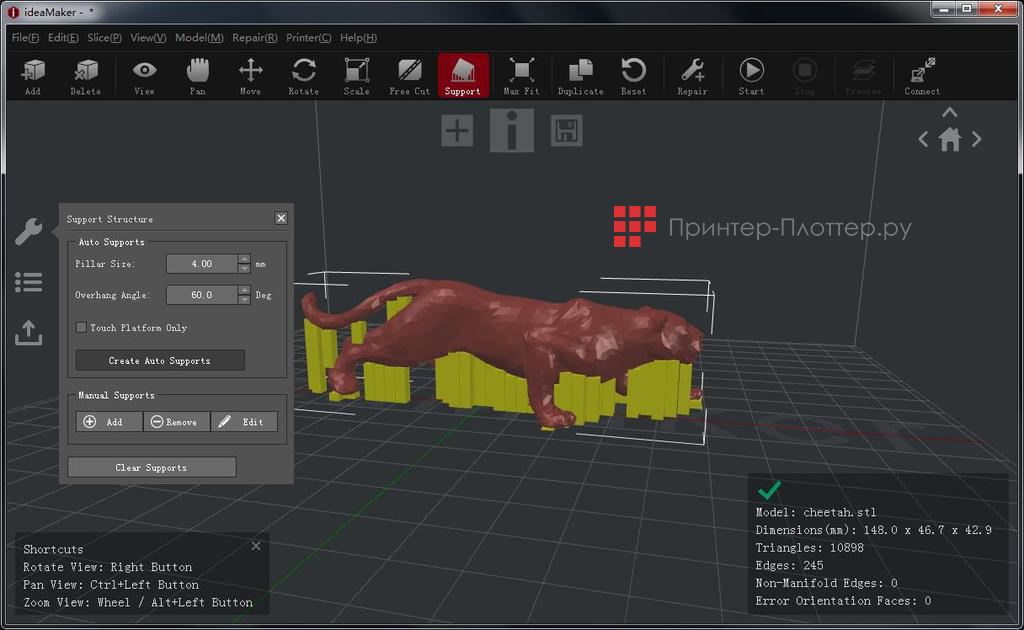The height and width of the screenshot is (630, 1024).
Task: Open the Printer menu
Action: click(x=308, y=37)
